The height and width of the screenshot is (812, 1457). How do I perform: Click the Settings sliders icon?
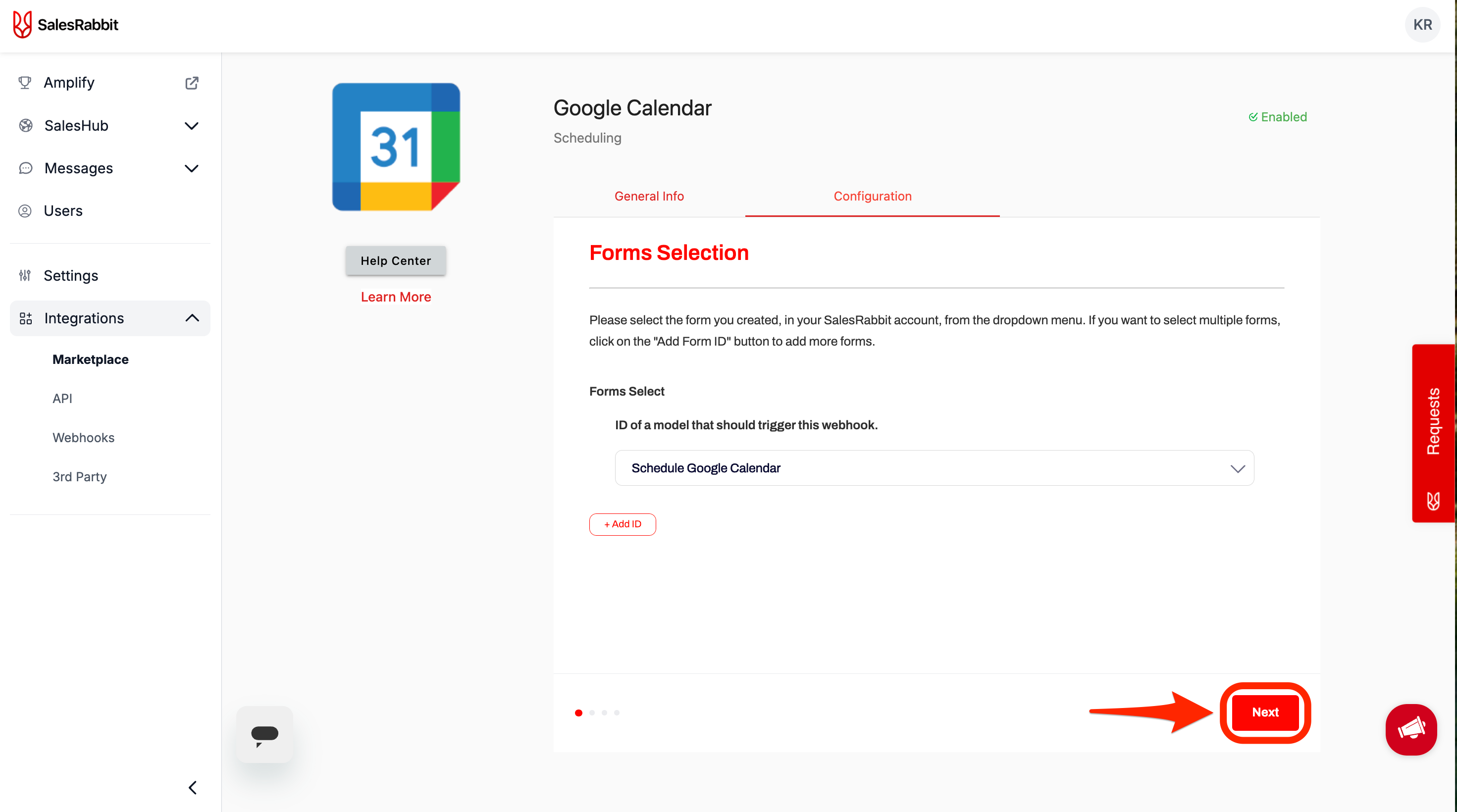pos(25,275)
